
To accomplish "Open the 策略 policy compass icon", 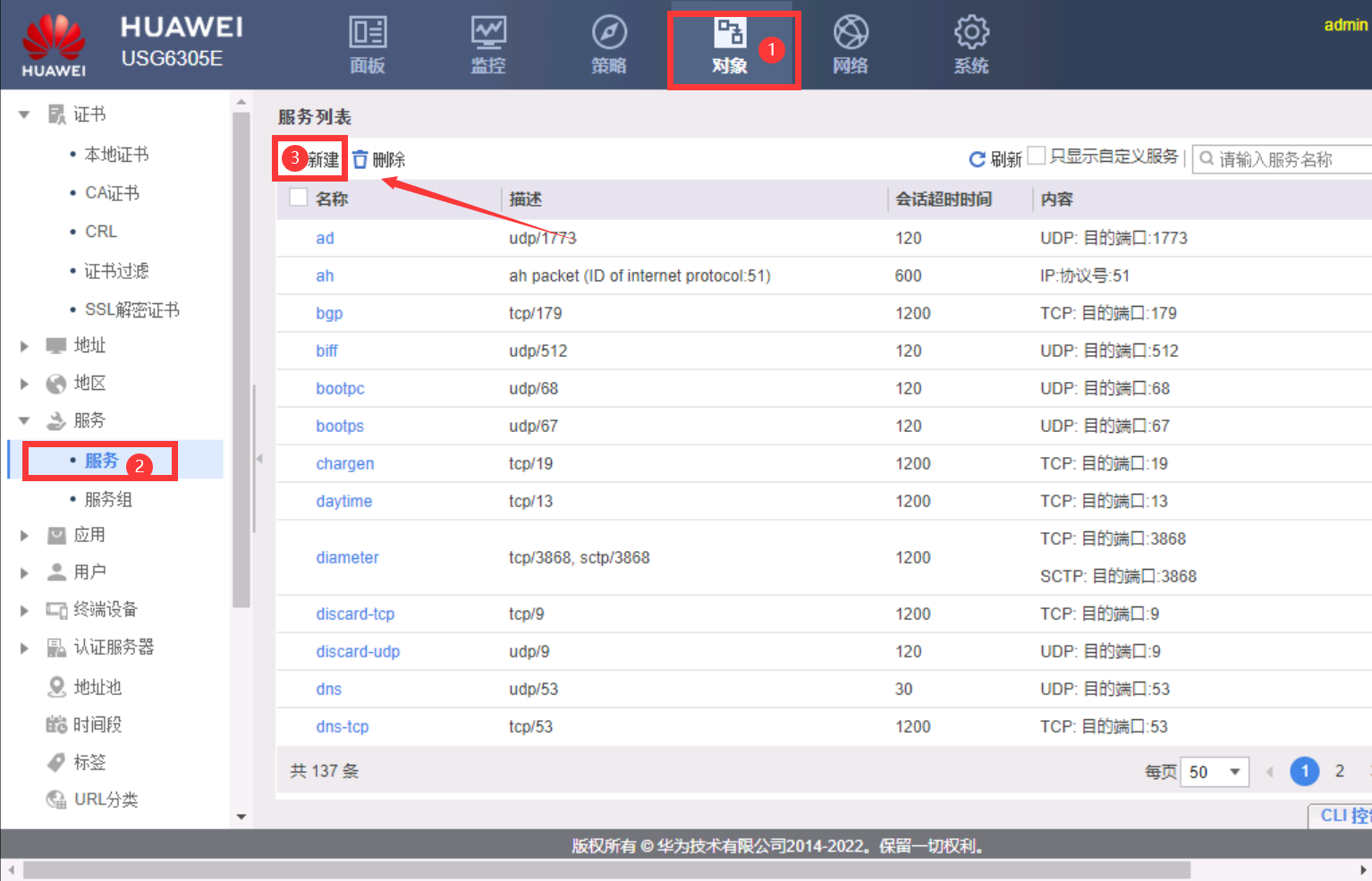I will (x=609, y=33).
